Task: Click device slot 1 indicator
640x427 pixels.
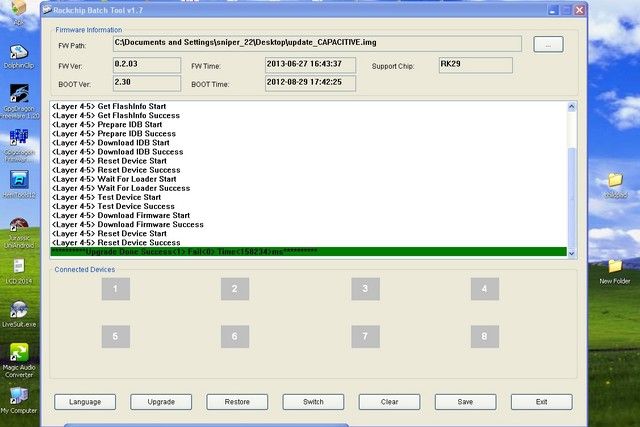Action: pos(115,290)
